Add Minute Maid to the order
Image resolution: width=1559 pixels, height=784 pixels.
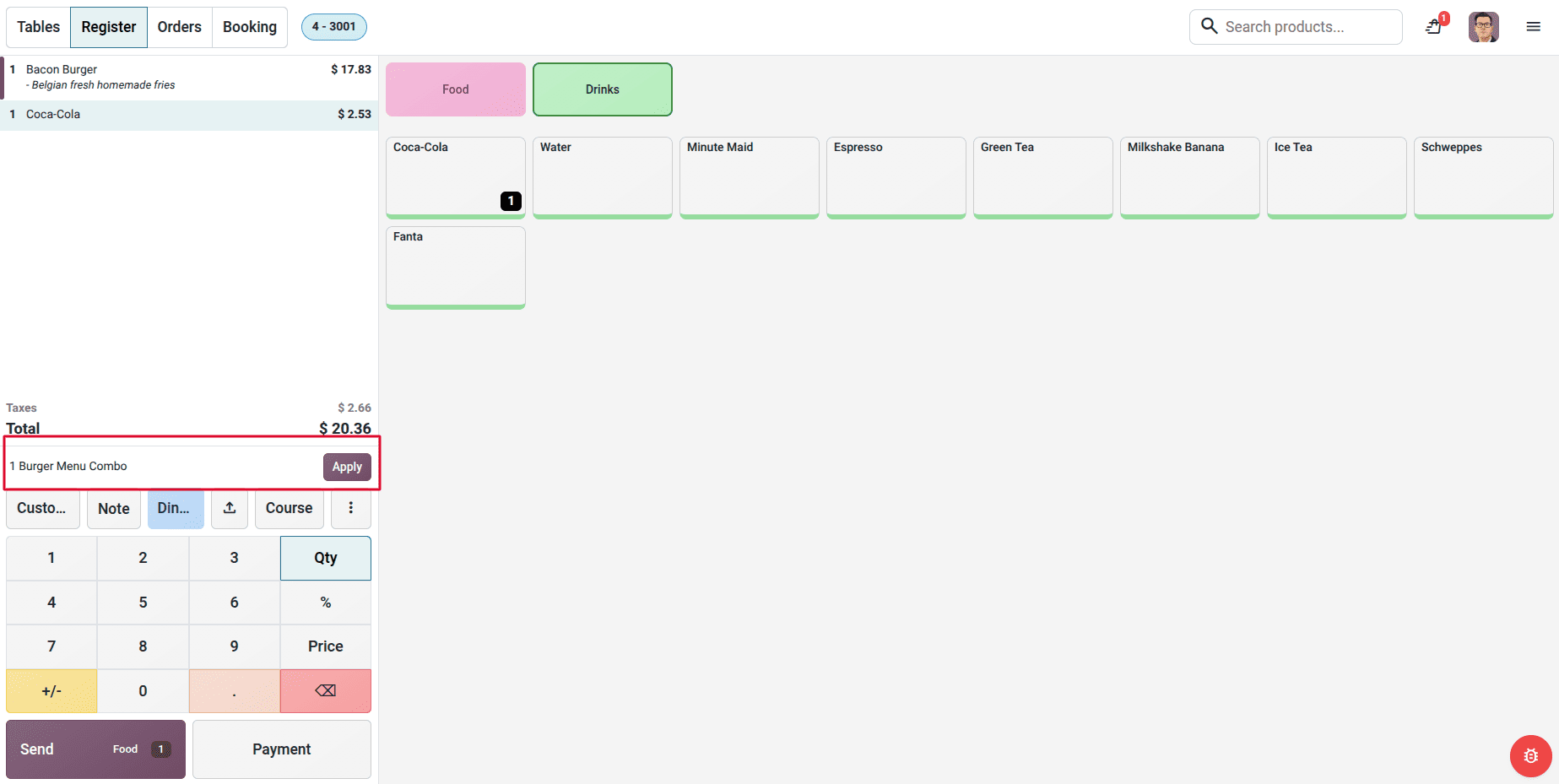750,178
